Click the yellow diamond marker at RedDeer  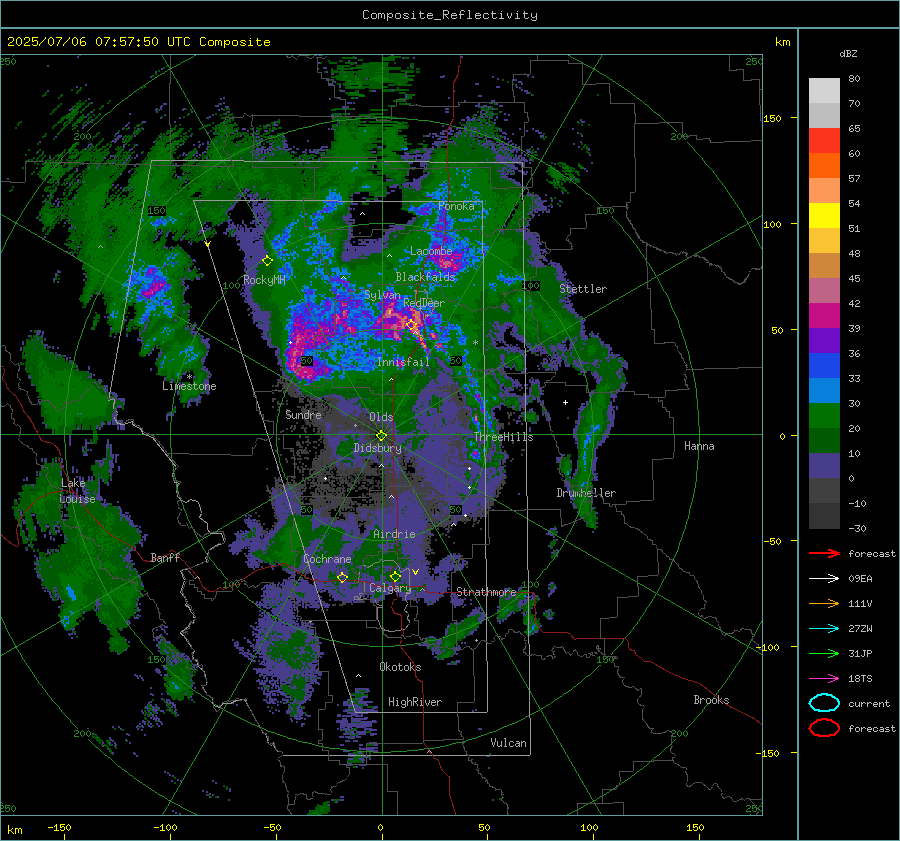(411, 325)
